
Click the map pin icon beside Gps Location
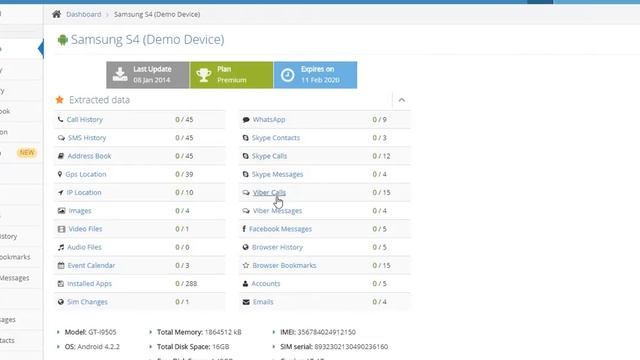pyautogui.click(x=60, y=174)
